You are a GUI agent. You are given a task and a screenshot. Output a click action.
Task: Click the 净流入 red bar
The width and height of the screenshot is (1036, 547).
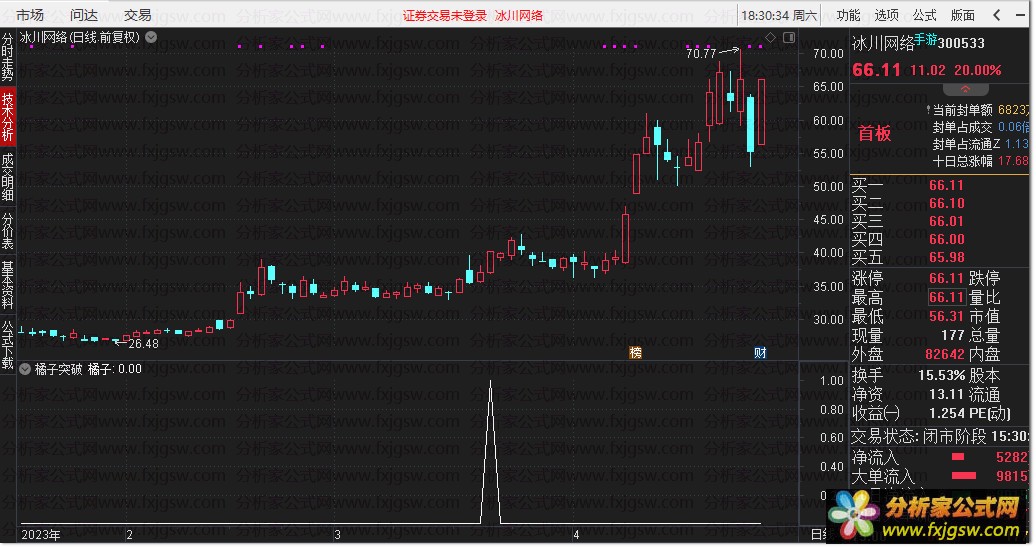coord(957,456)
